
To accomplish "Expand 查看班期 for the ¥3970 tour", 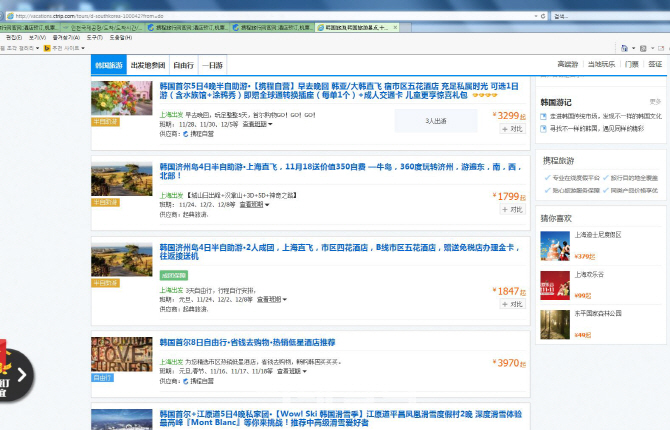I will coord(292,371).
